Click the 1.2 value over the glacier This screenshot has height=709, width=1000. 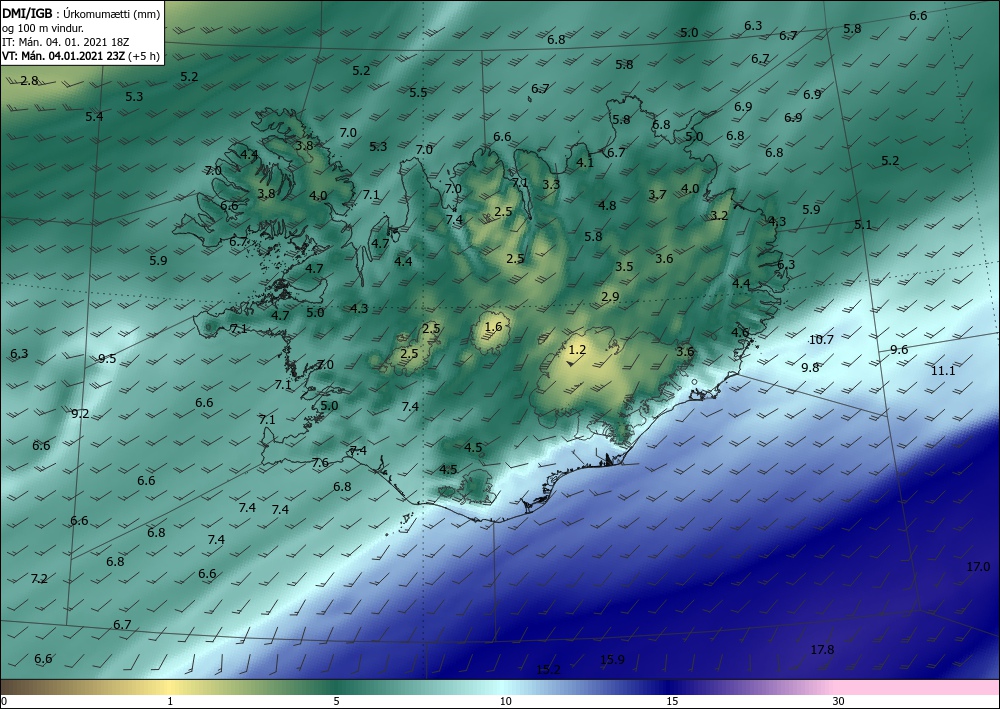[577, 349]
